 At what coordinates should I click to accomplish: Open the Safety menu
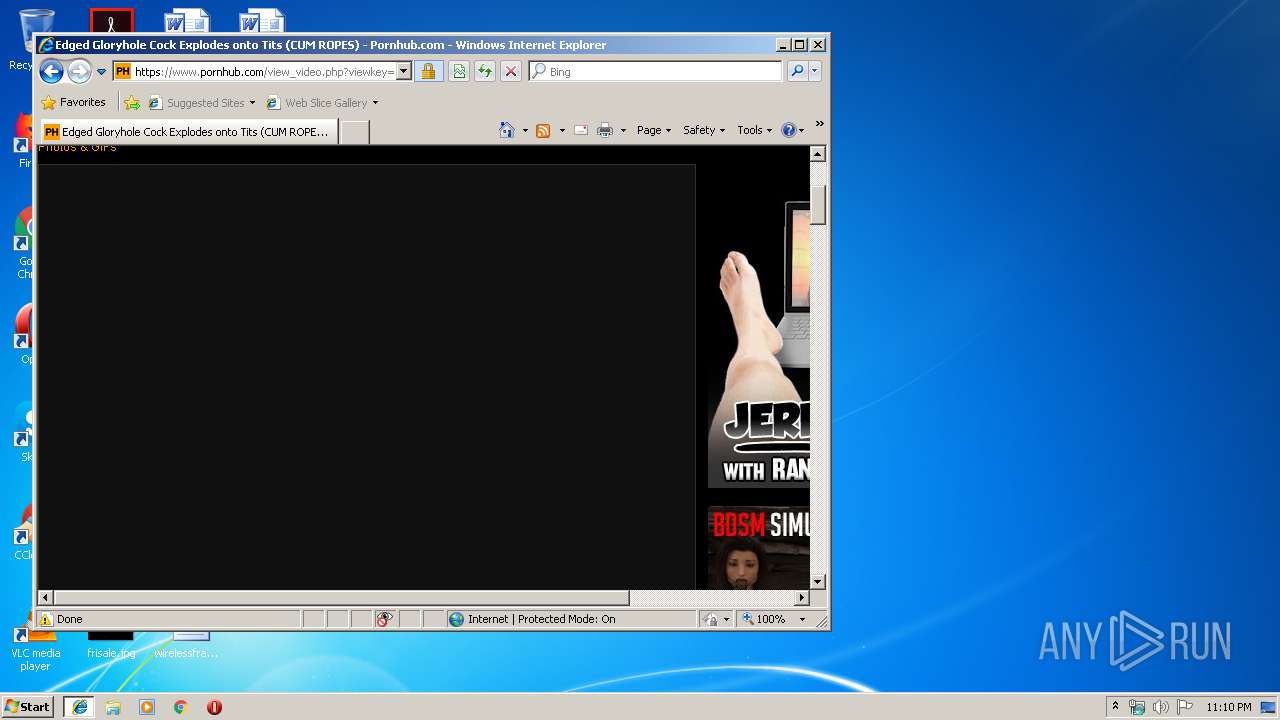(x=704, y=130)
